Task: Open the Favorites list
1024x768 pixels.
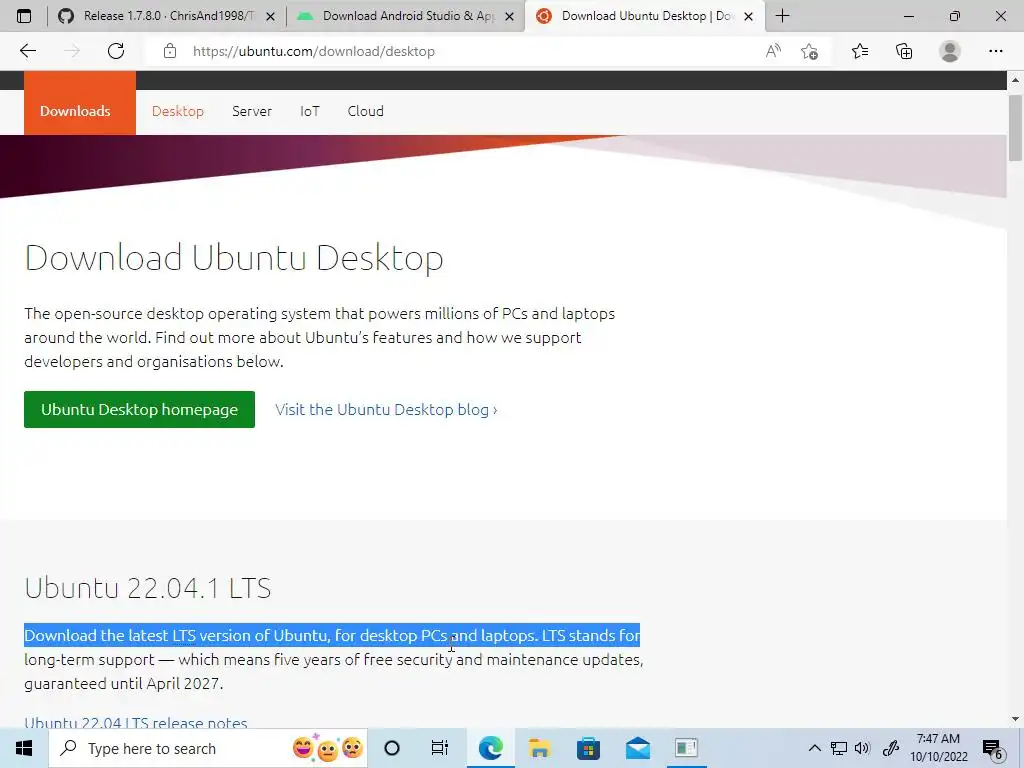Action: pos(860,51)
